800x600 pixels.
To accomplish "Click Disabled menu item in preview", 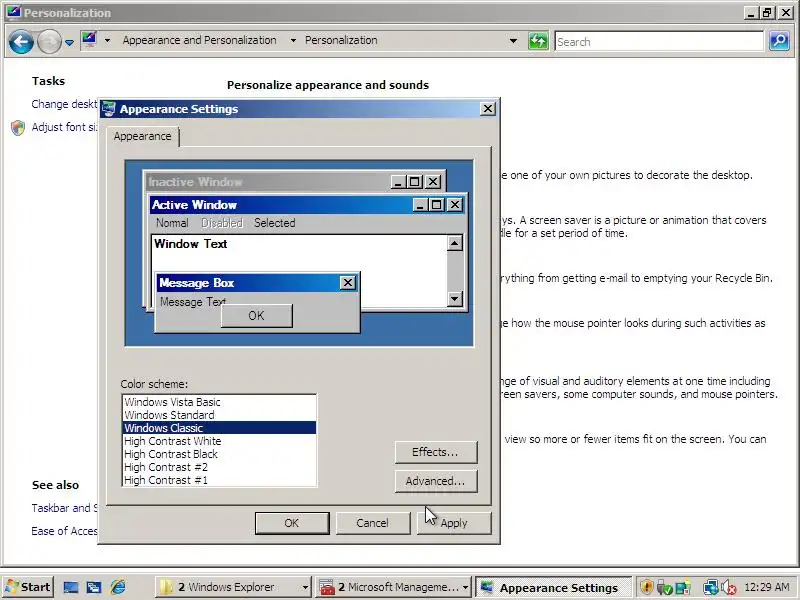I will pos(221,223).
